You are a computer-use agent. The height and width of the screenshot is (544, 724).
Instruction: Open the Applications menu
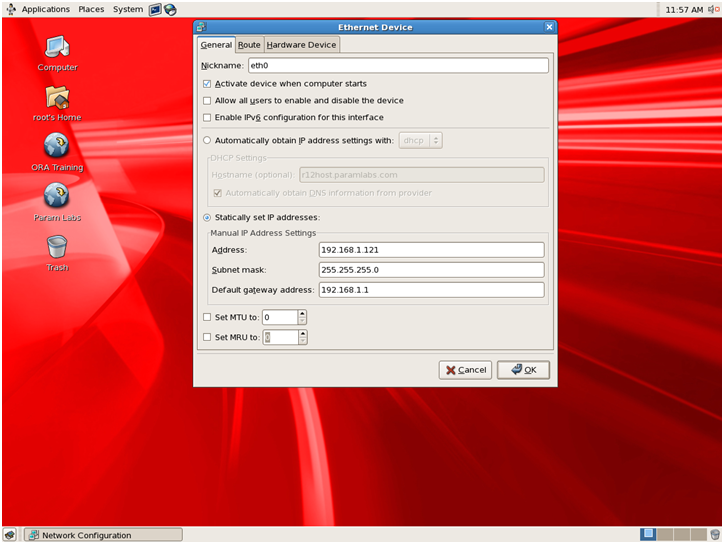pos(46,9)
